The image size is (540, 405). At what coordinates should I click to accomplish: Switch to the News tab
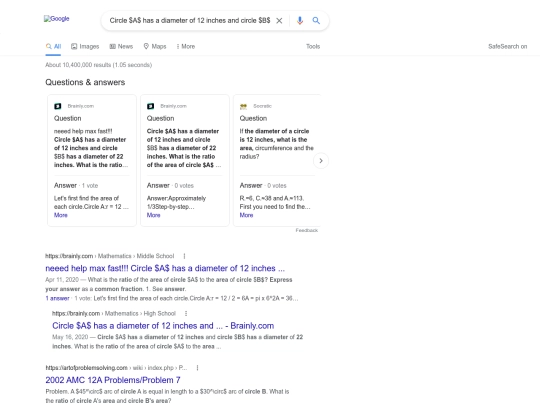[121, 46]
